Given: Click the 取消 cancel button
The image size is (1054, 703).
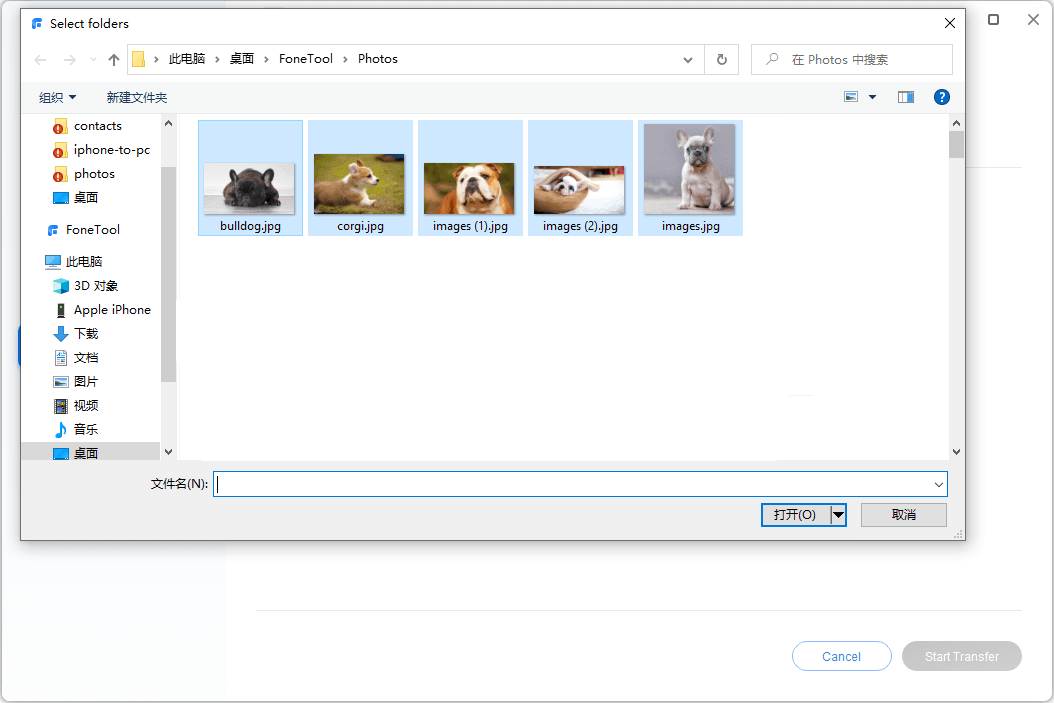Looking at the screenshot, I should pos(904,515).
